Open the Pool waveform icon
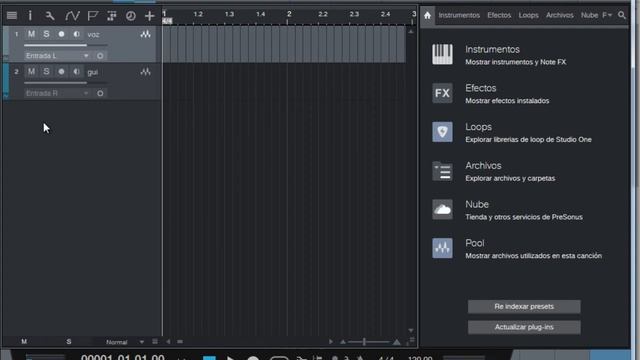 point(442,248)
